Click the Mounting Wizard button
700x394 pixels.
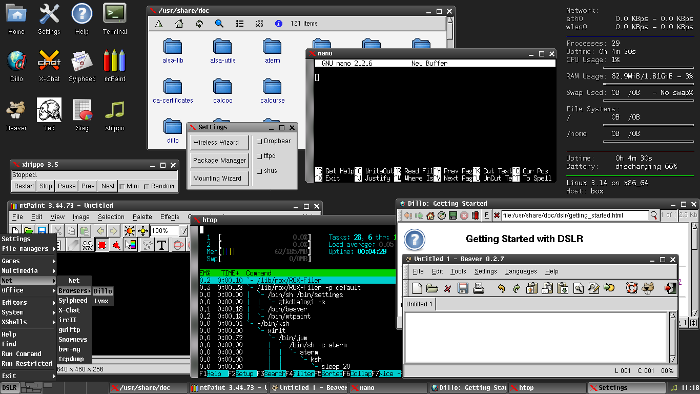click(x=218, y=178)
